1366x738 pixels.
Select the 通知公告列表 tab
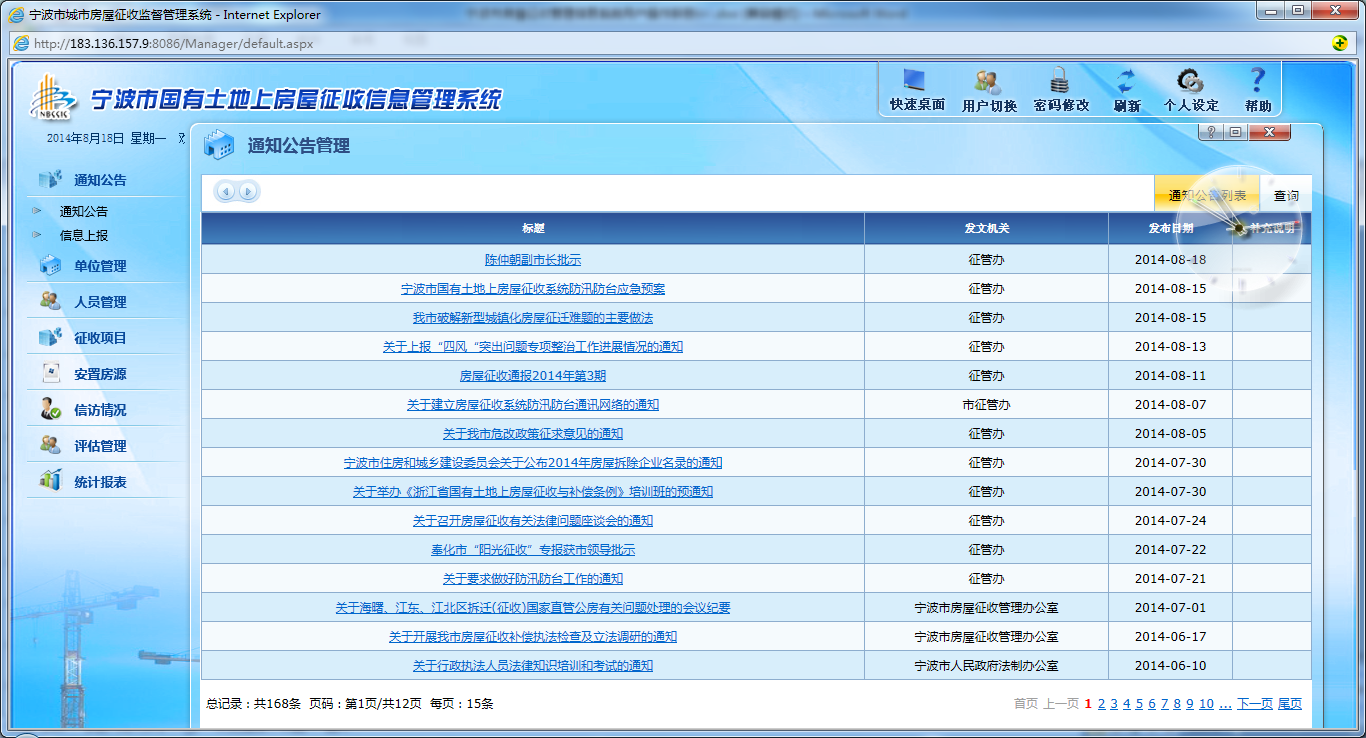pyautogui.click(x=1207, y=196)
